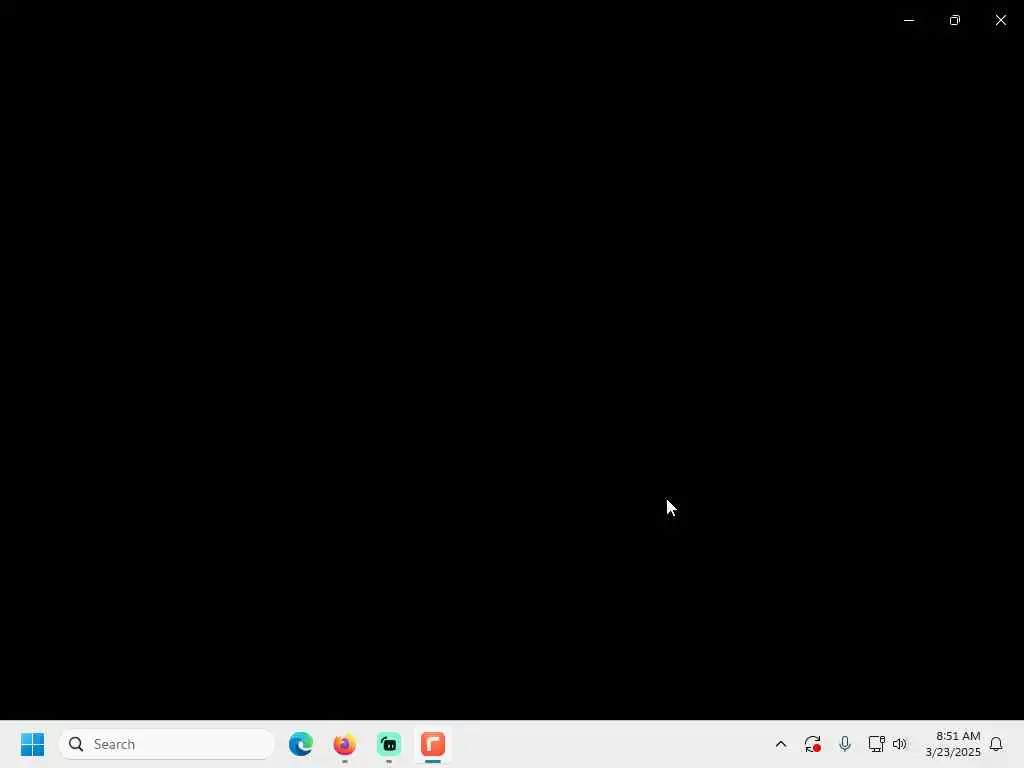Open Firefox from the taskbar

(x=345, y=744)
